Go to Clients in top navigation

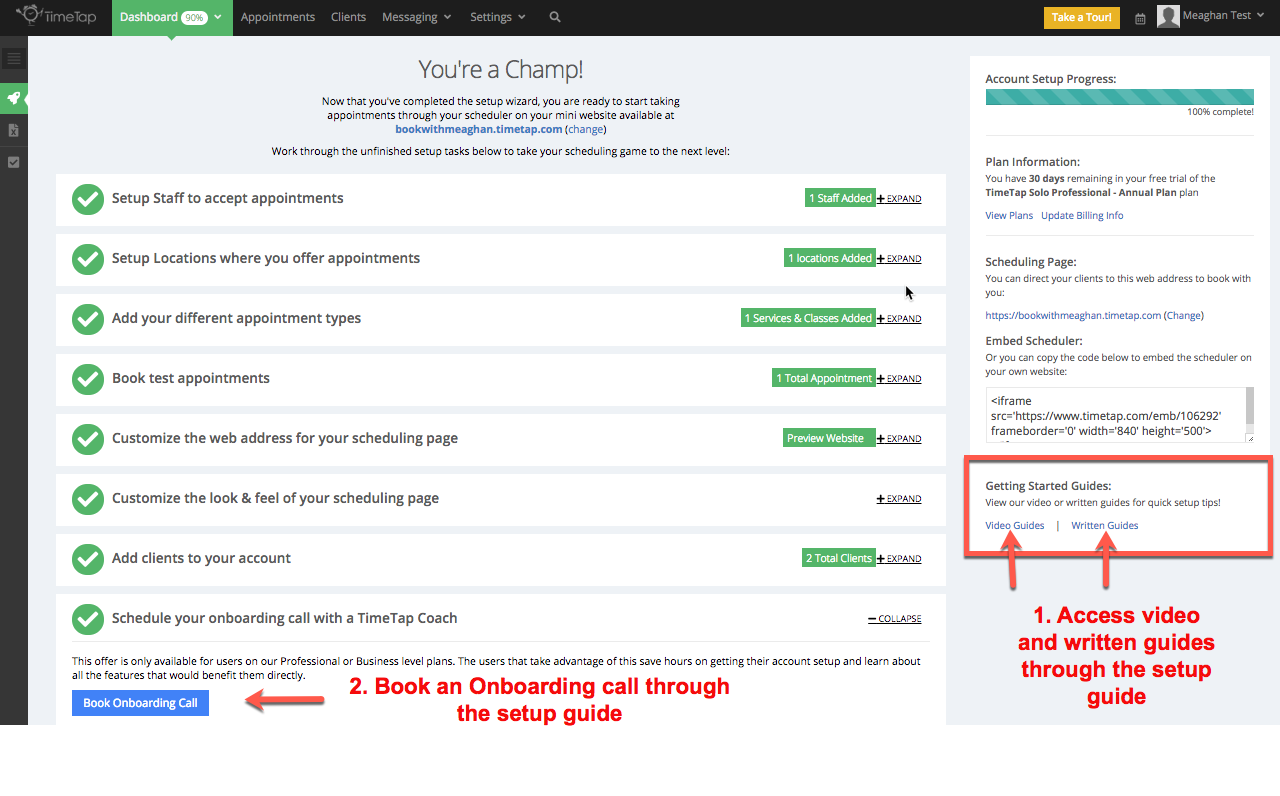(x=348, y=17)
